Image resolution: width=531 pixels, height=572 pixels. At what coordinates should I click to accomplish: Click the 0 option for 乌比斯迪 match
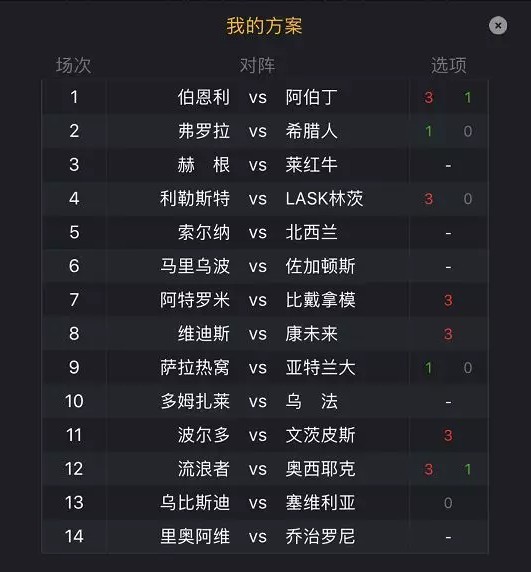(x=448, y=503)
